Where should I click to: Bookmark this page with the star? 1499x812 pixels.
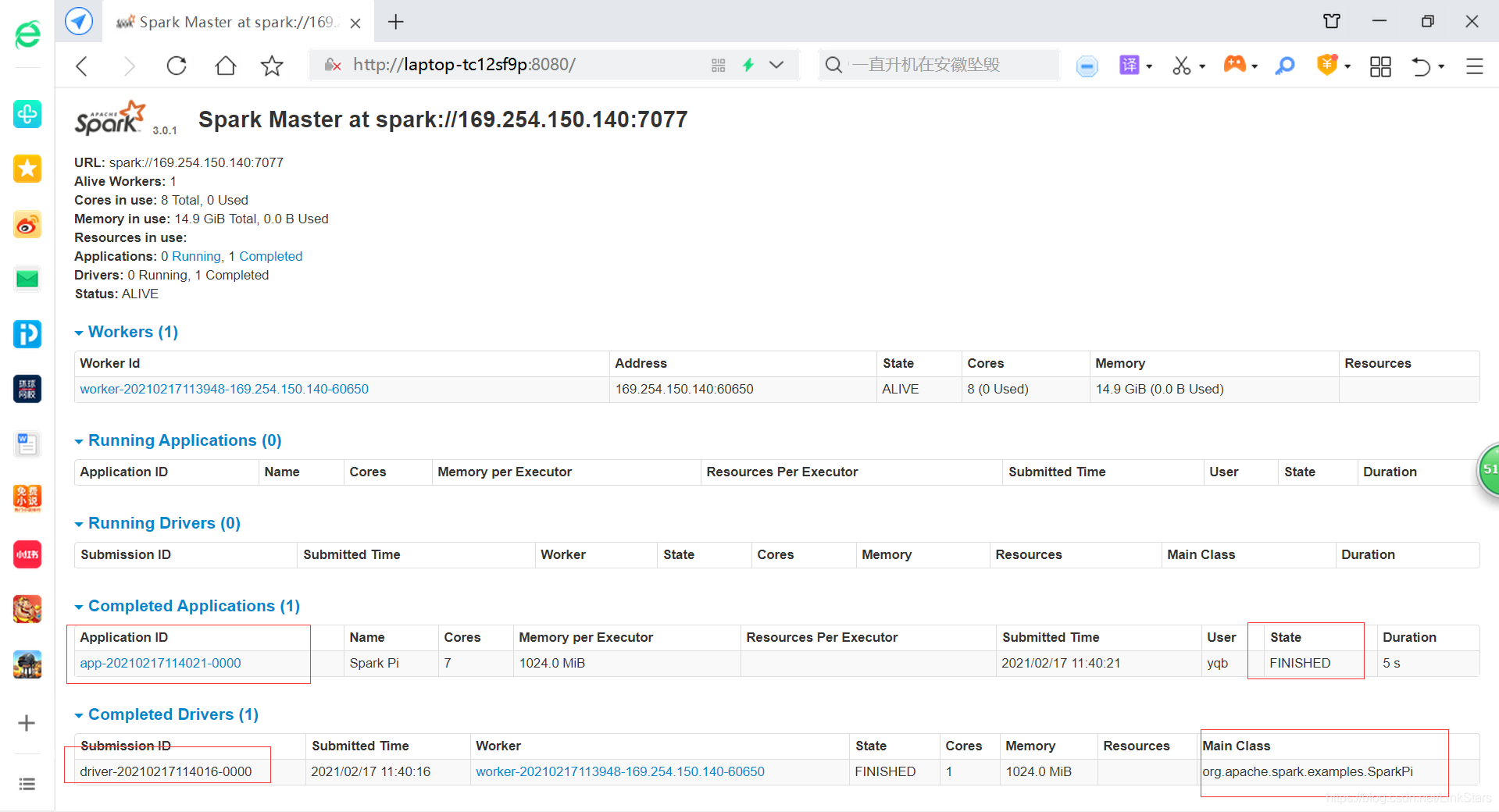[272, 66]
